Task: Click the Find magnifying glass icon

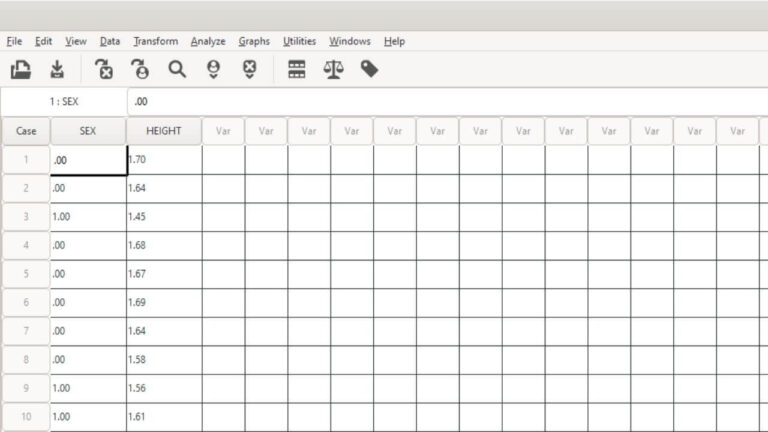Action: (x=177, y=70)
